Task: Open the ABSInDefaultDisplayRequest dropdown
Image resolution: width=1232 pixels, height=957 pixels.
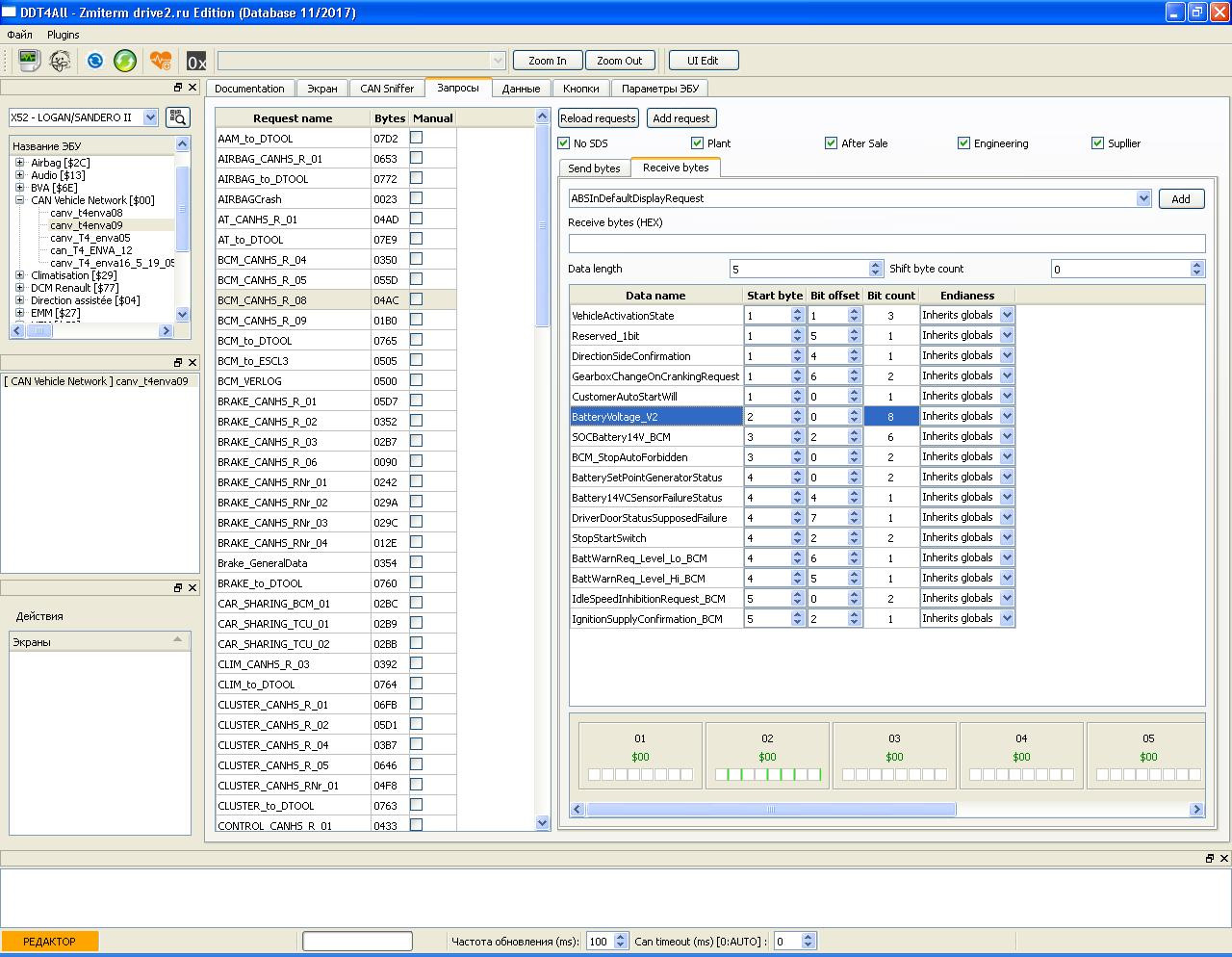Action: (1142, 198)
